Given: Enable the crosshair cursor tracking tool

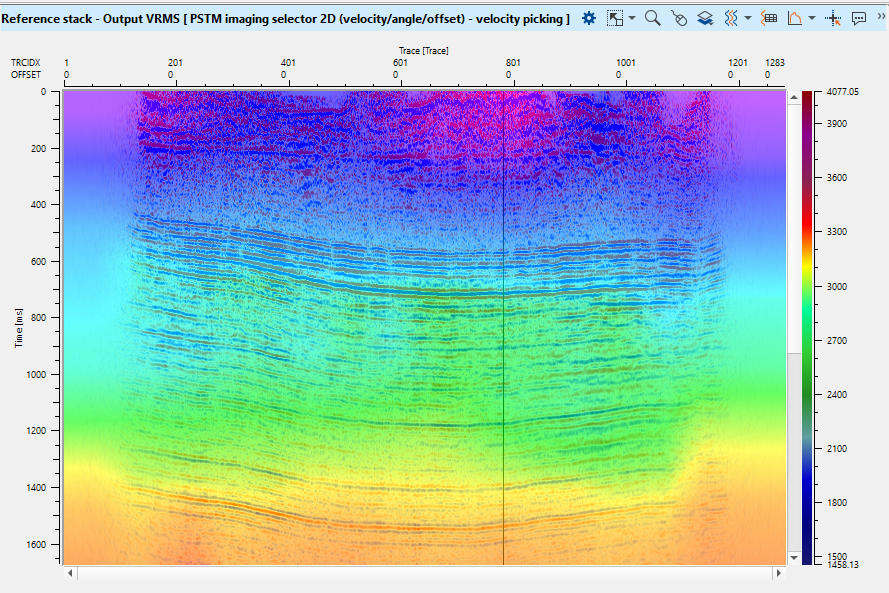Looking at the screenshot, I should 833,18.
